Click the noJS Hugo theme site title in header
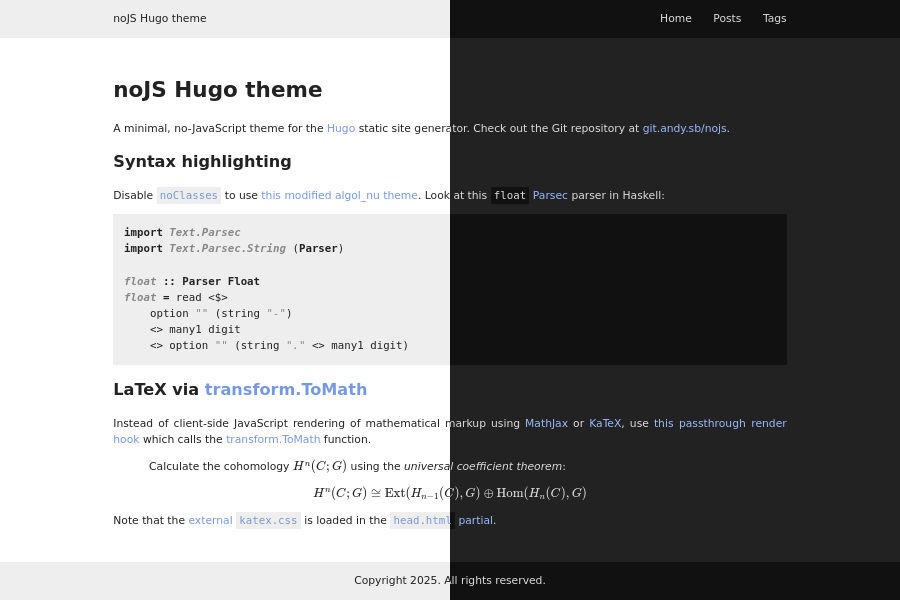The height and width of the screenshot is (600, 900). 159,18
